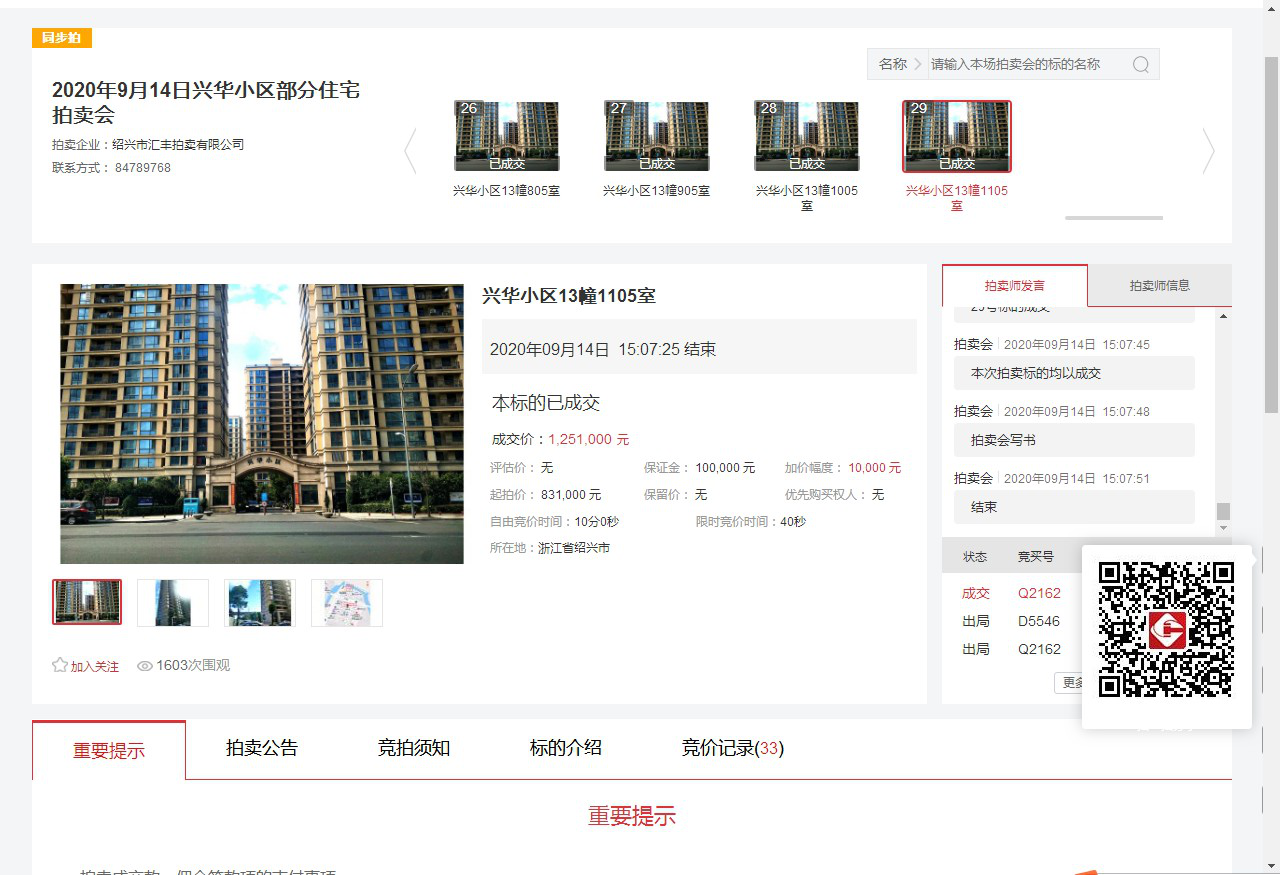Click the carousel horizontal scrollbar indicator
The height and width of the screenshot is (875, 1280).
[x=1114, y=217]
